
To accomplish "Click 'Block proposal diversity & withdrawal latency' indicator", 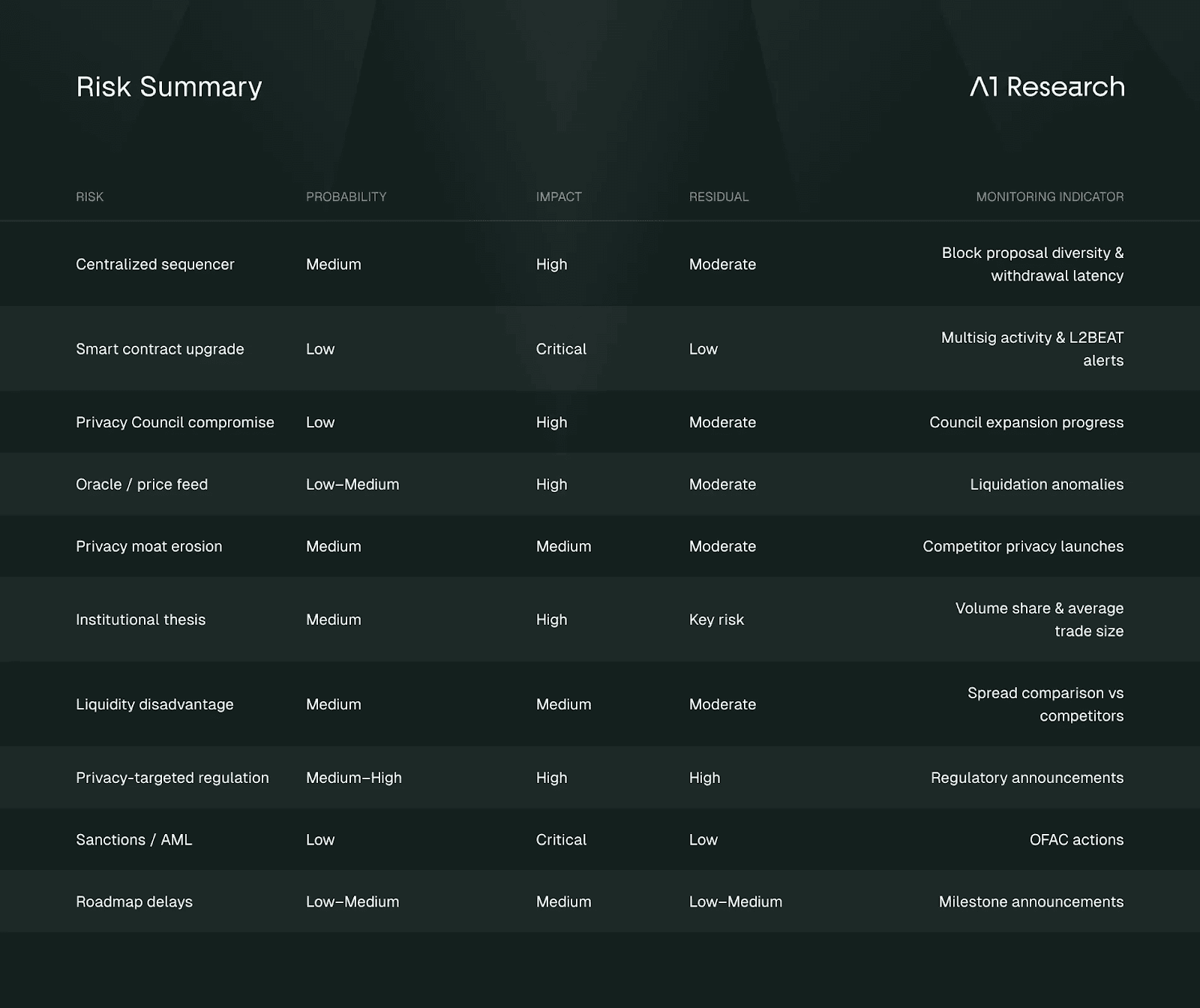I will tap(1033, 264).
